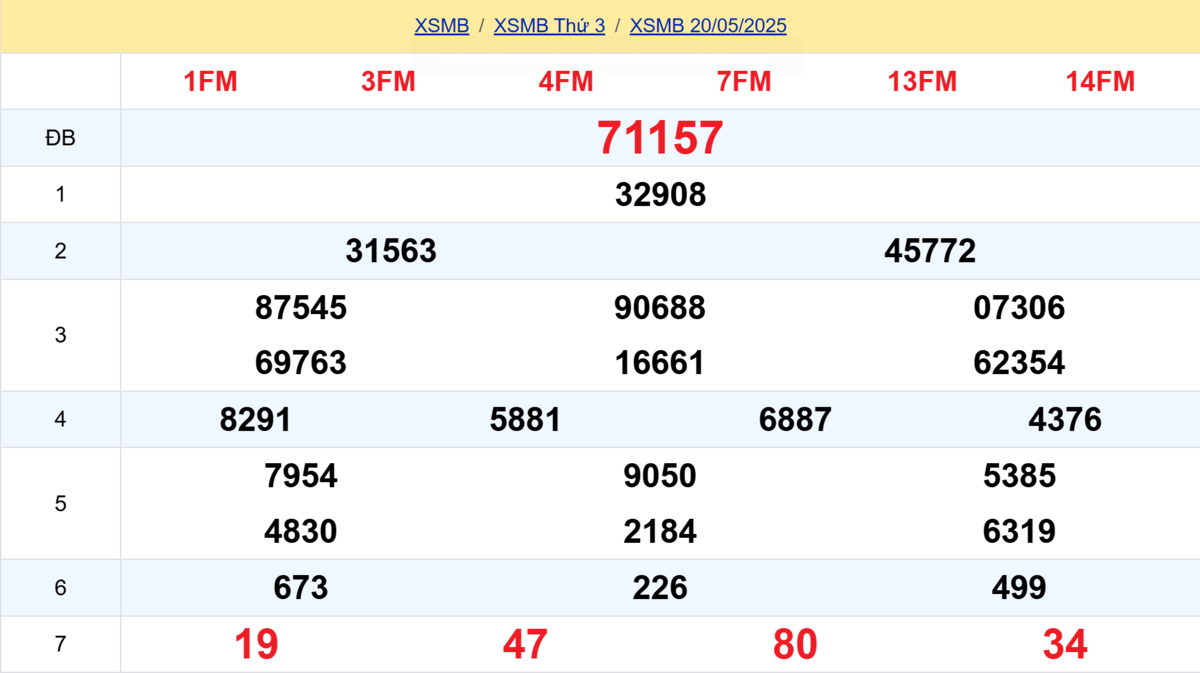Click fifth prize number 2184
This screenshot has height=673, width=1200.
pos(660,531)
